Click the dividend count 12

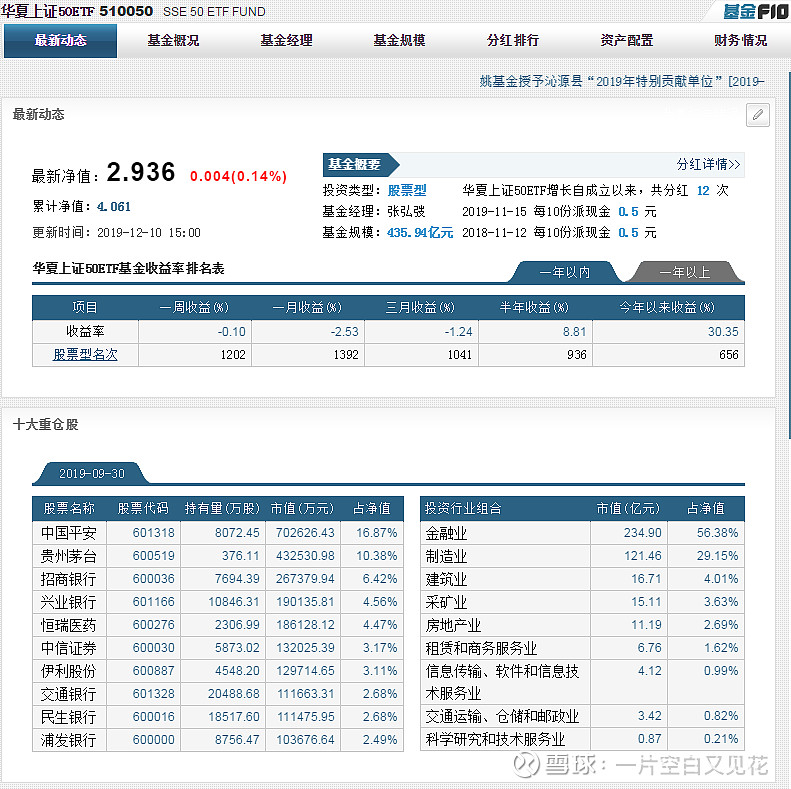(703, 190)
